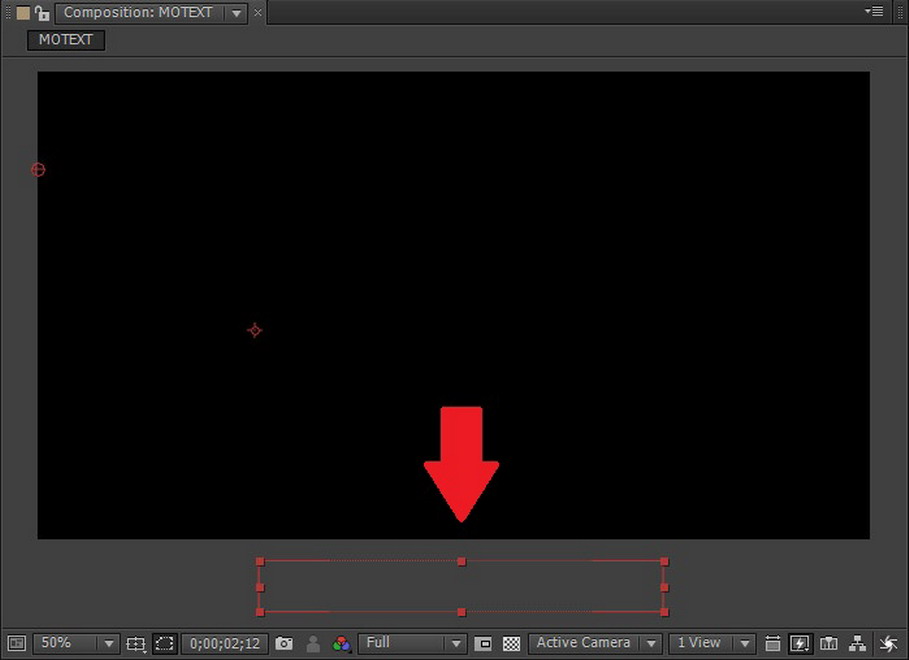Click top-center handle of text bounding box
909x660 pixels.
461,561
